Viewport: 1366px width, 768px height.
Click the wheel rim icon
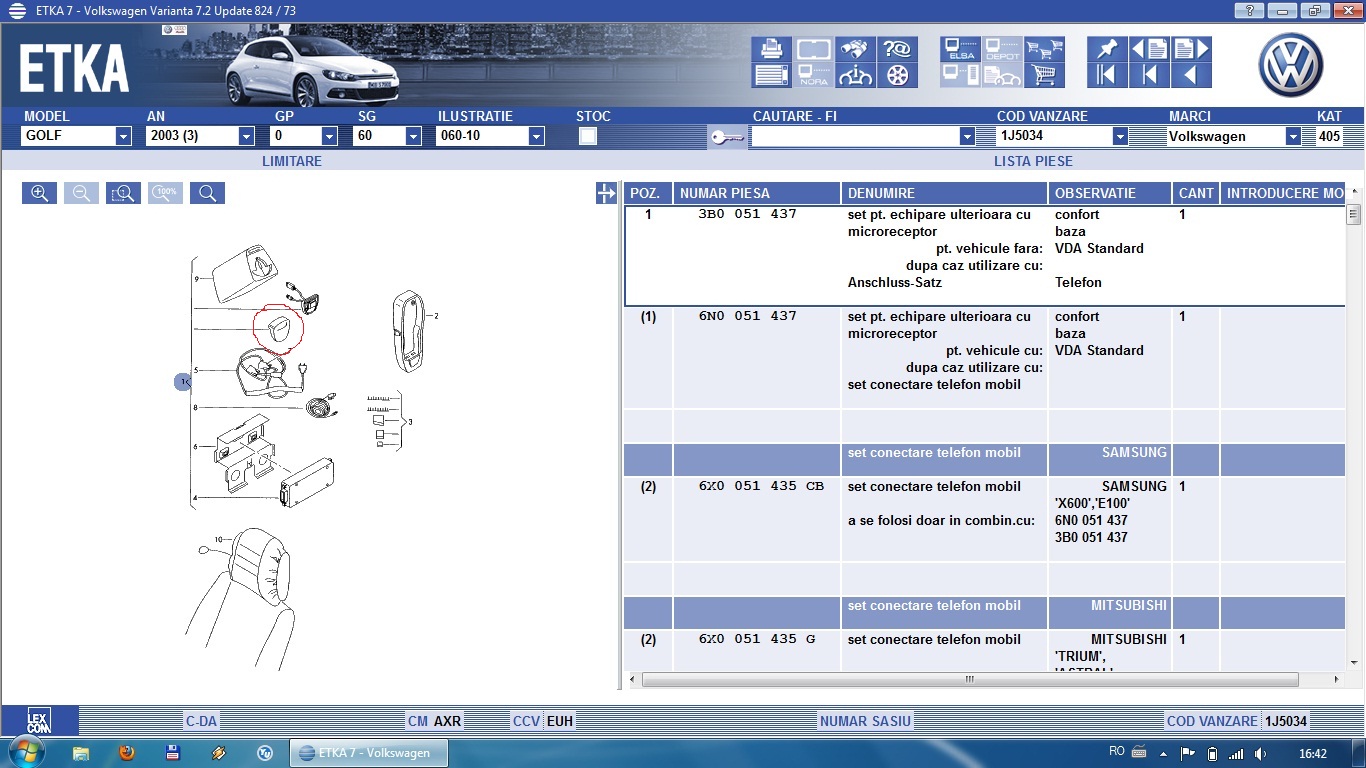click(897, 75)
